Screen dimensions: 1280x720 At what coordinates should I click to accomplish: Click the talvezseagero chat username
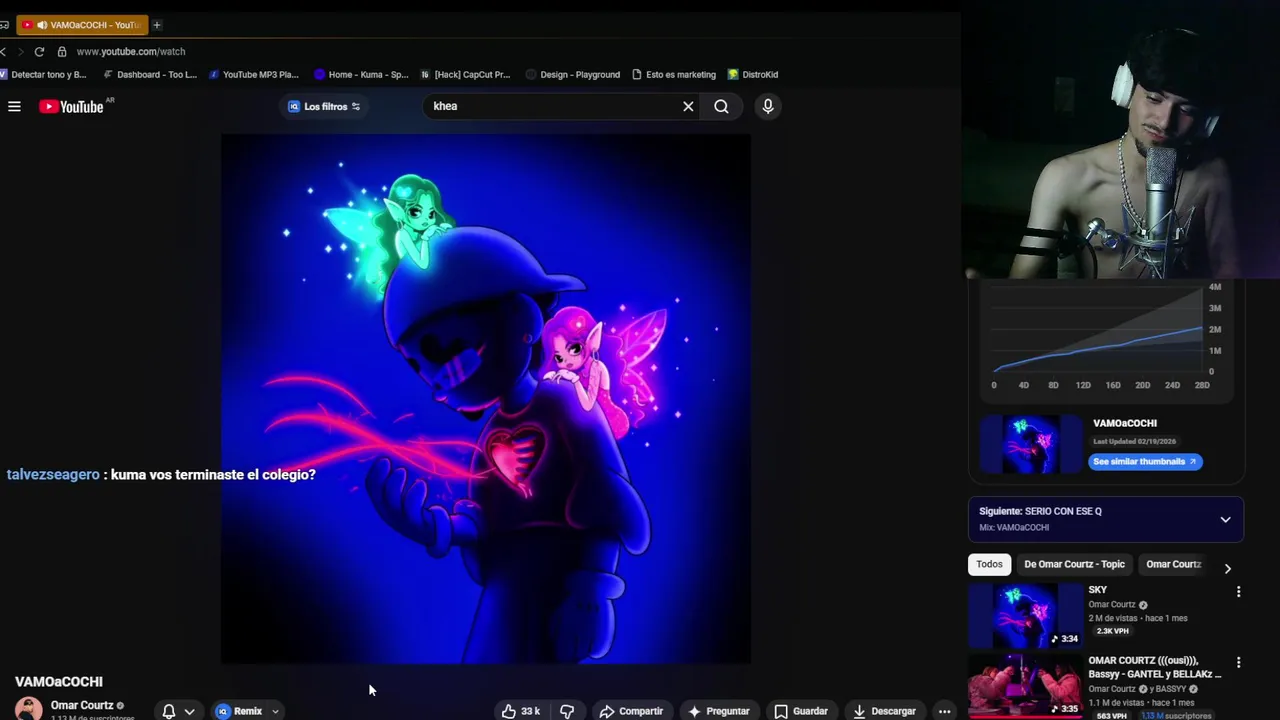coord(53,475)
